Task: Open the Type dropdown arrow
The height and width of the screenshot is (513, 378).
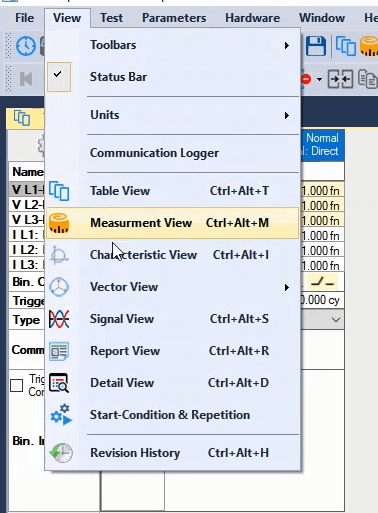Action: tap(336, 320)
